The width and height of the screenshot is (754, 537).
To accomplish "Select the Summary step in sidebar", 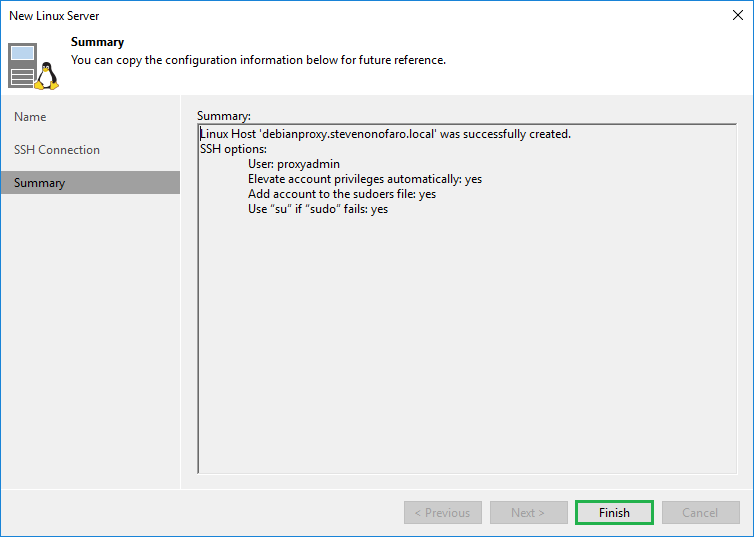I will pos(40,183).
